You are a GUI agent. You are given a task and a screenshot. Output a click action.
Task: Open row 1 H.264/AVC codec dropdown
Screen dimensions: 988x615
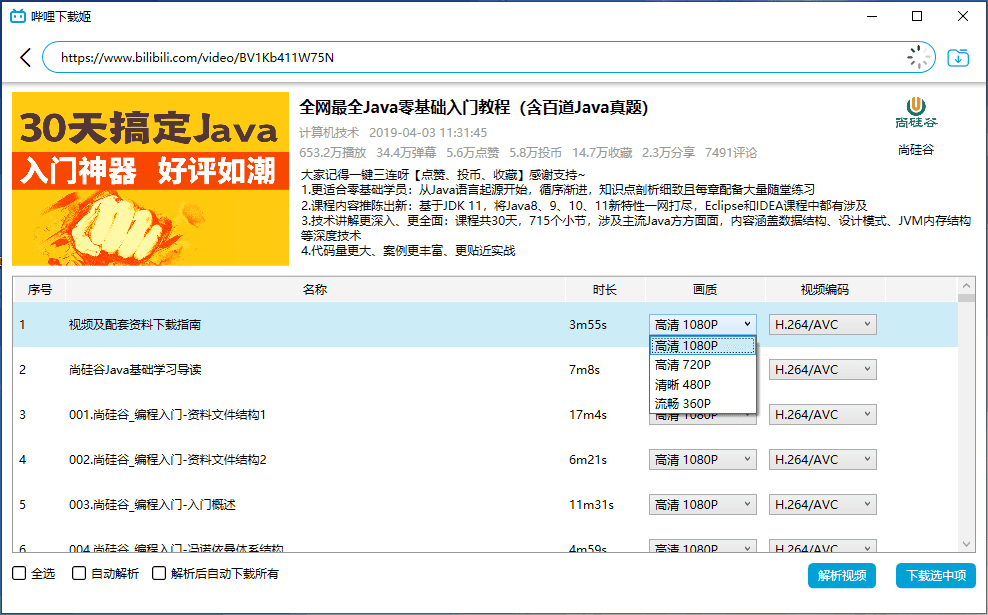[822, 325]
